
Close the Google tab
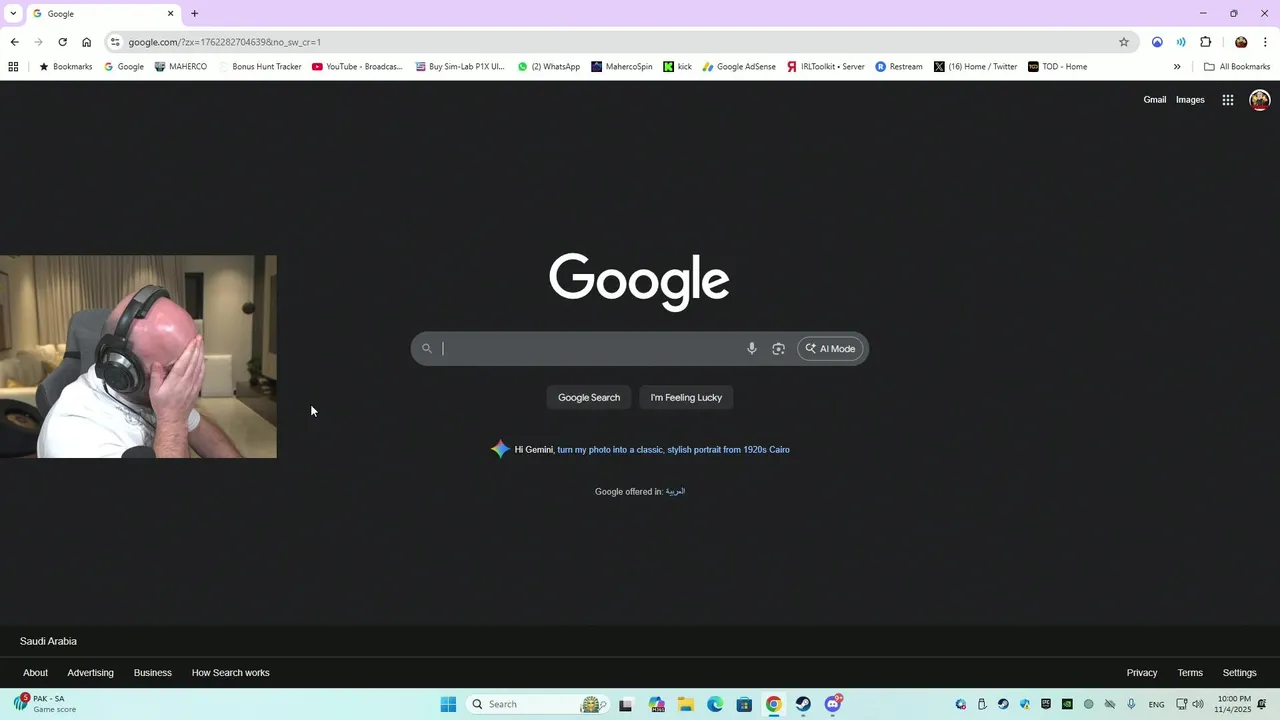170,14
